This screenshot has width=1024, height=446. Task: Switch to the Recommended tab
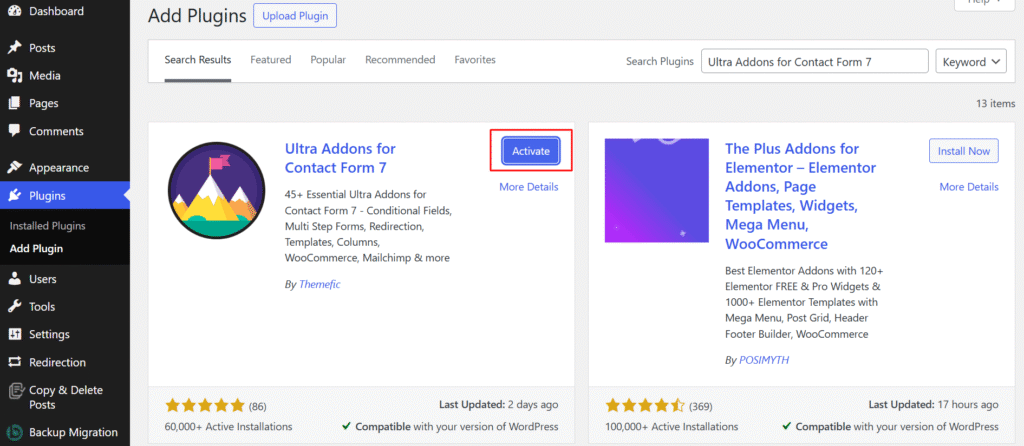(400, 59)
